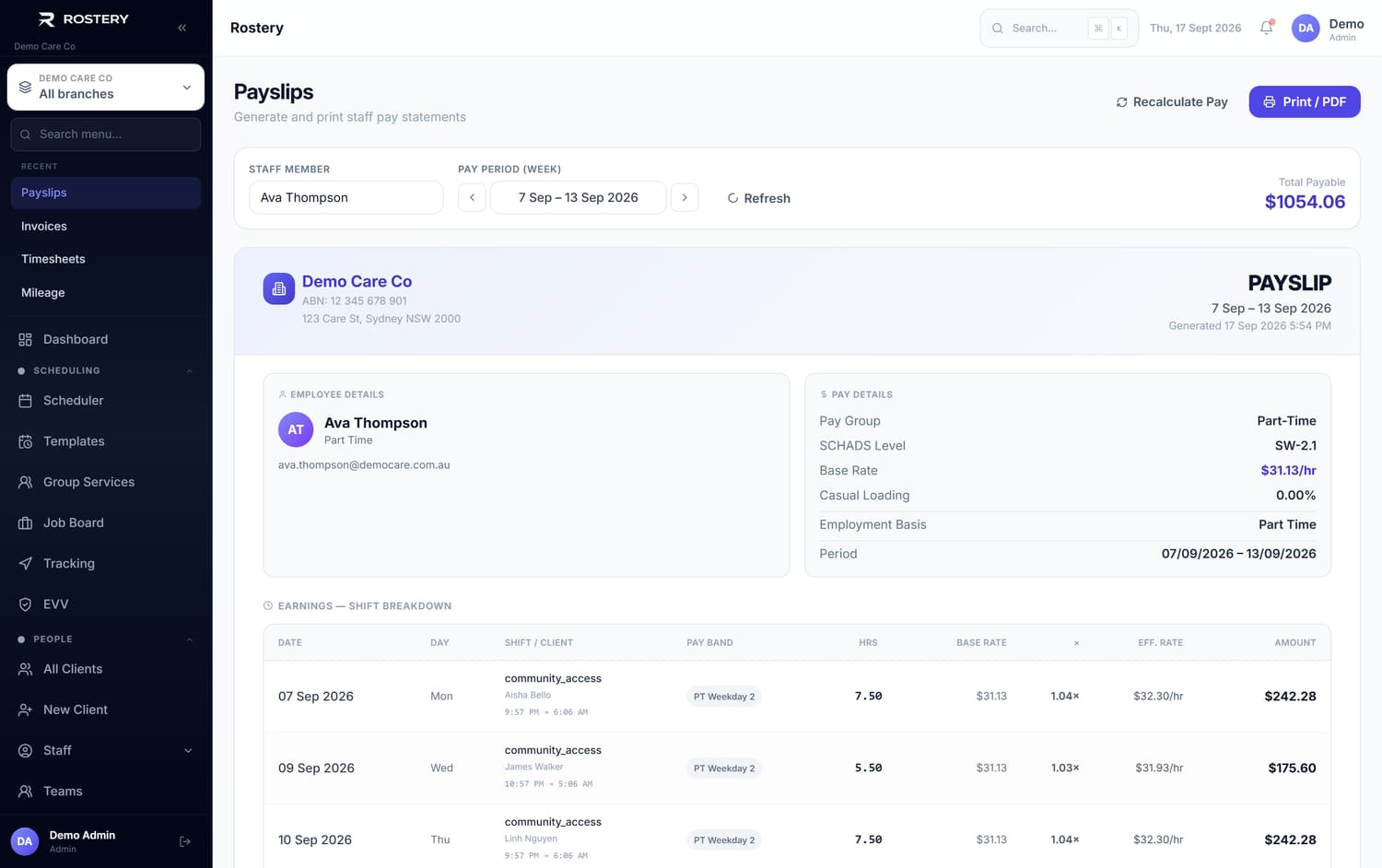
Task: Click the $175.60 amount cell
Action: click(x=1292, y=768)
